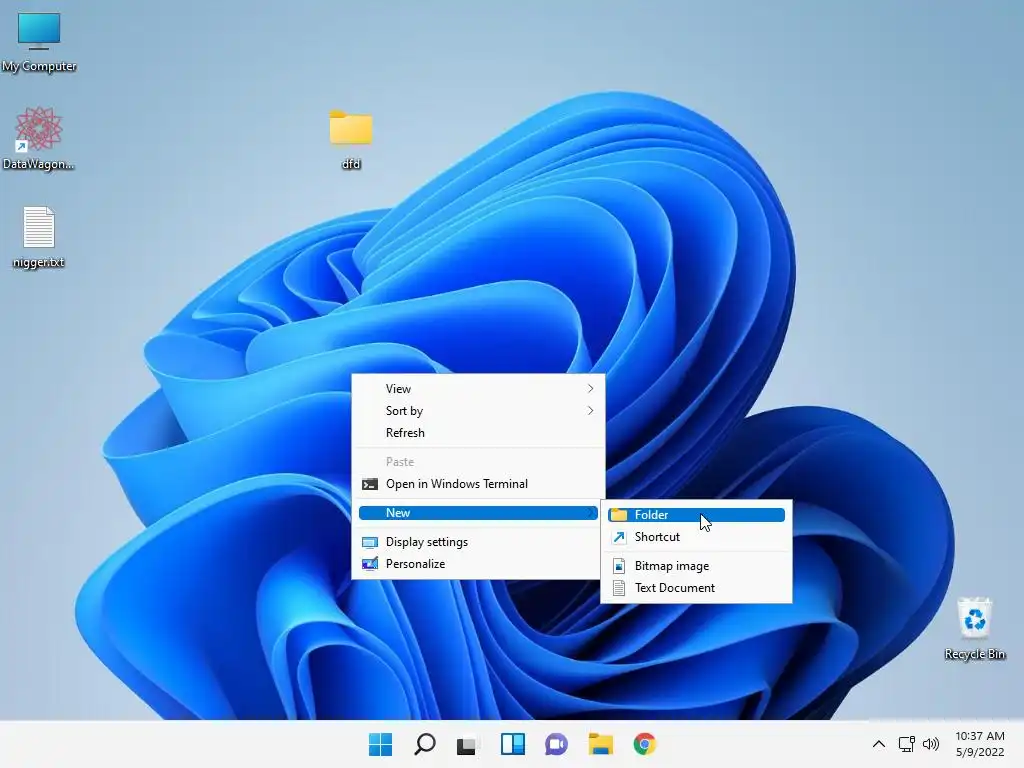Create a new Bitmap image
Screen dimensions: 1024x768
(x=696, y=566)
